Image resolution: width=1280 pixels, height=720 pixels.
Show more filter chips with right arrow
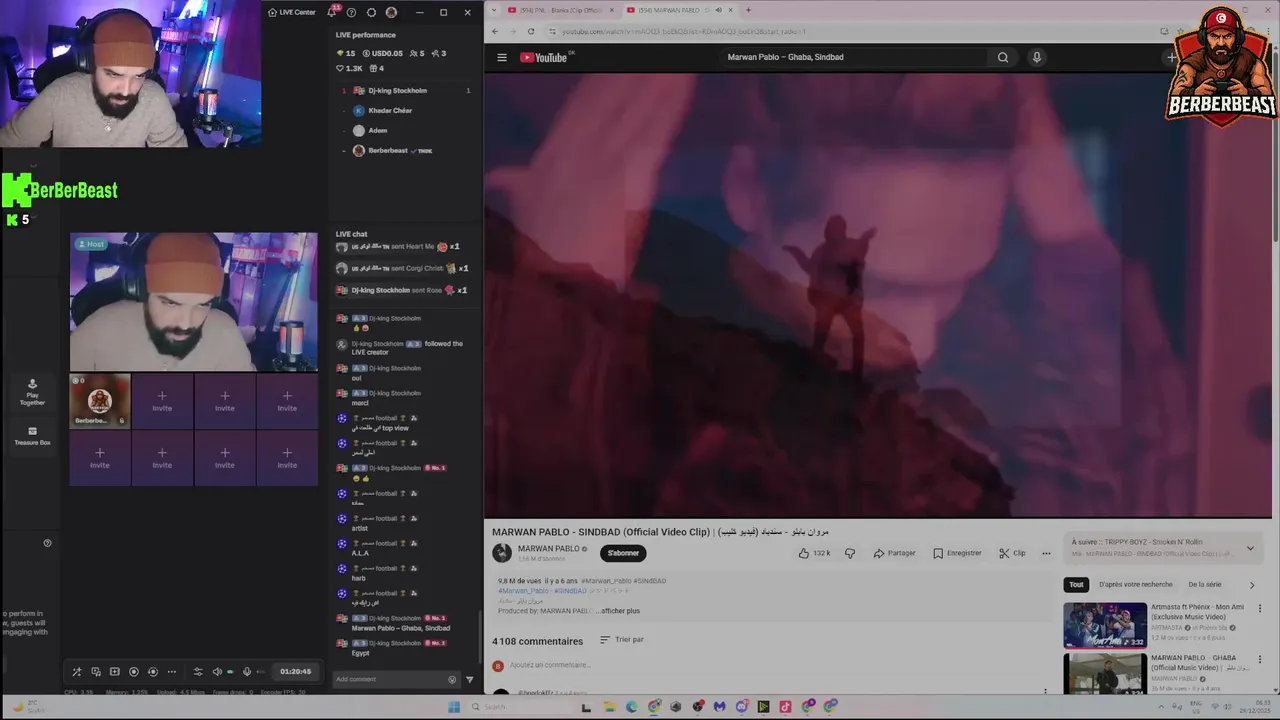pyautogui.click(x=1252, y=585)
